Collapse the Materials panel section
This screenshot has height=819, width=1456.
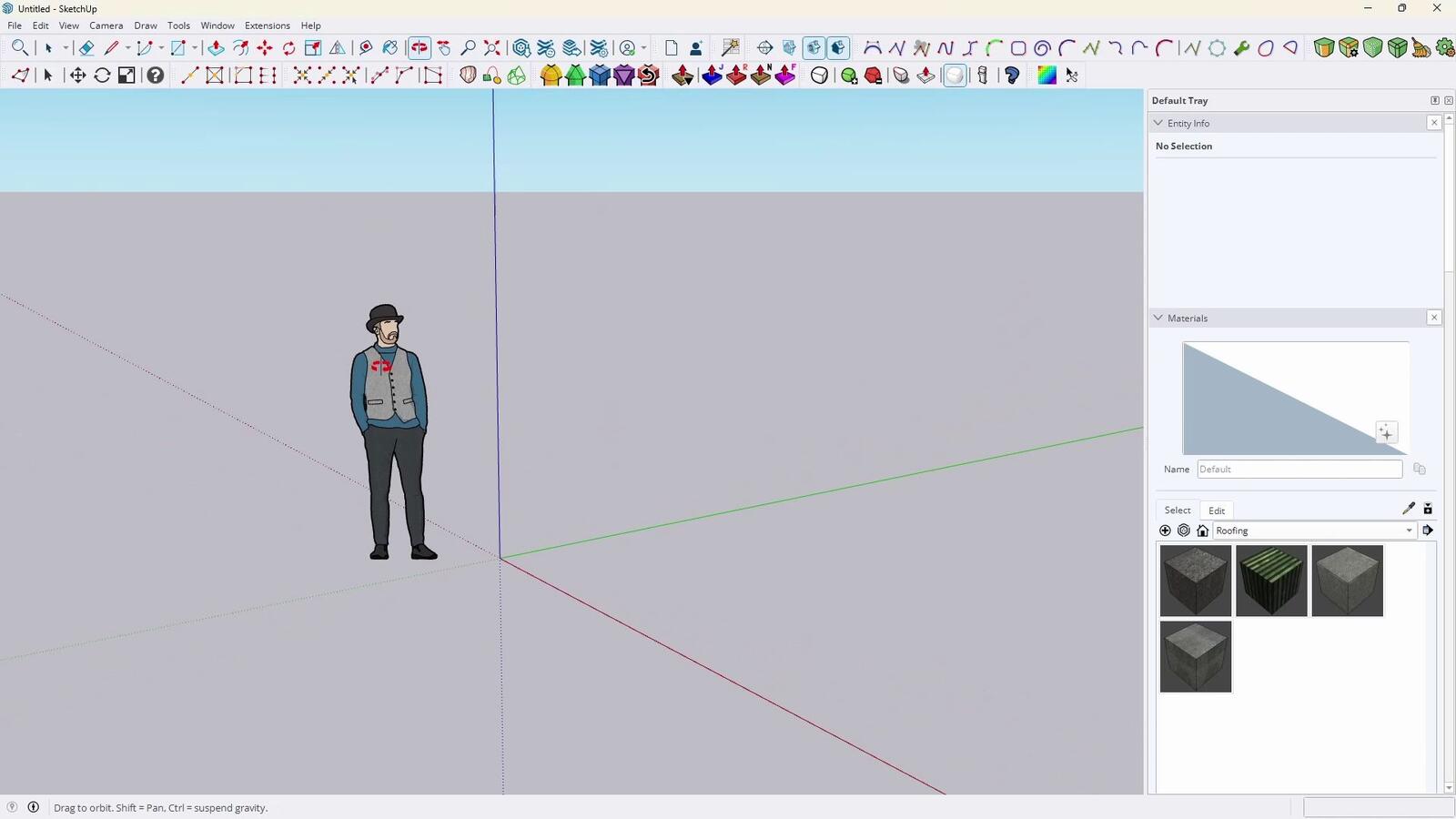(x=1158, y=318)
